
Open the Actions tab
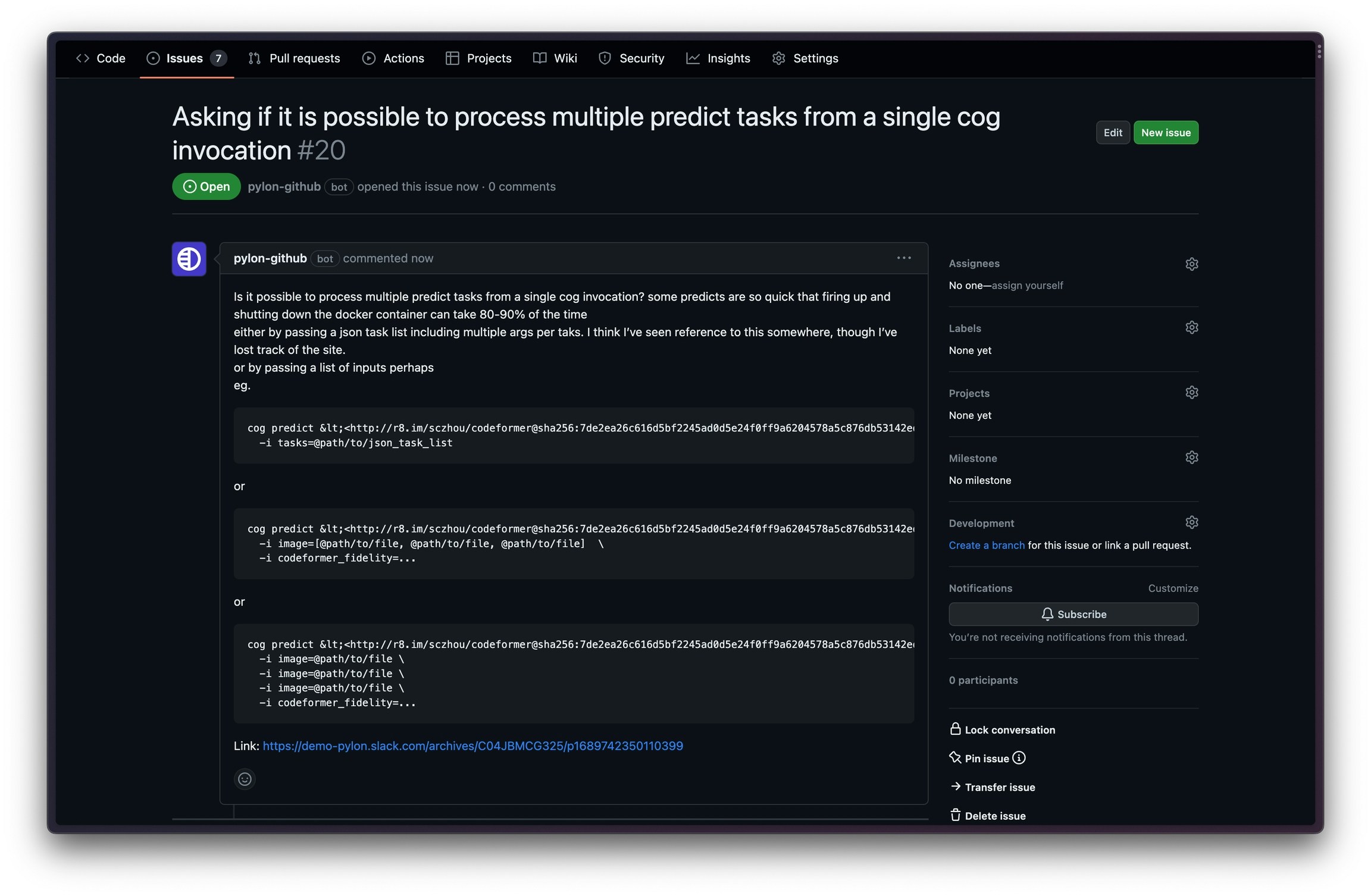[393, 58]
